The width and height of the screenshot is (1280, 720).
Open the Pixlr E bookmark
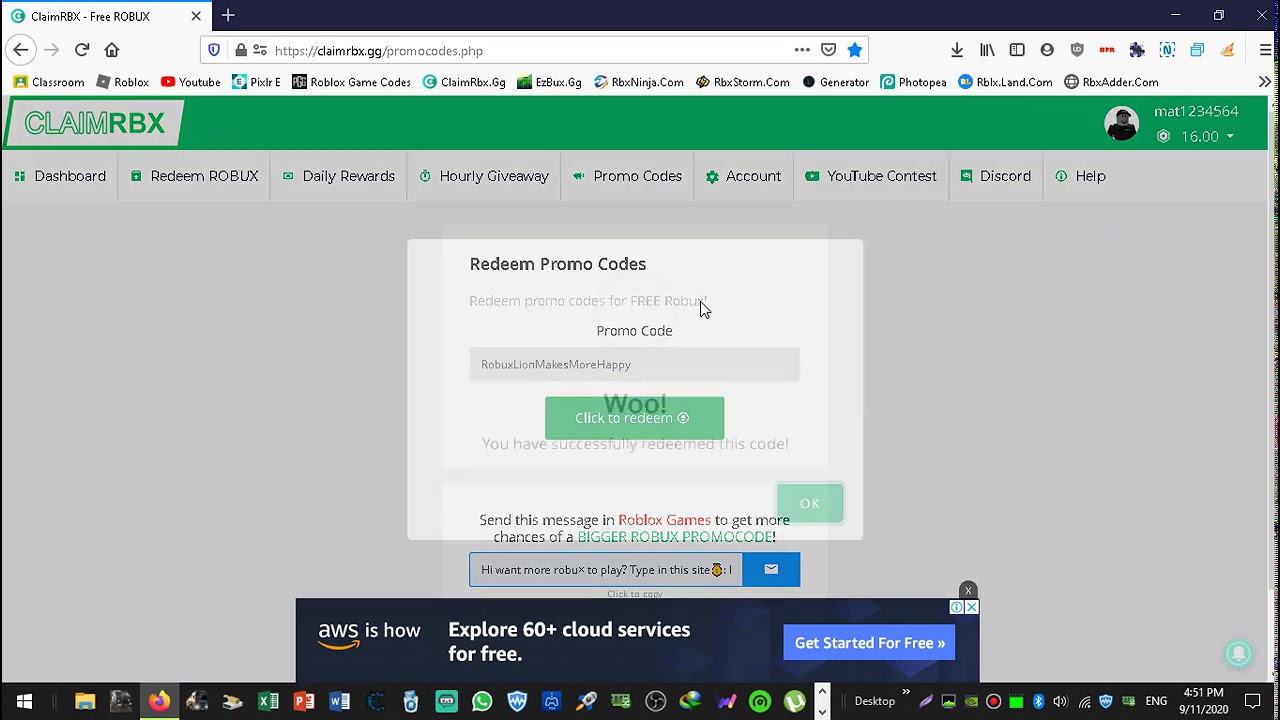click(x=256, y=82)
